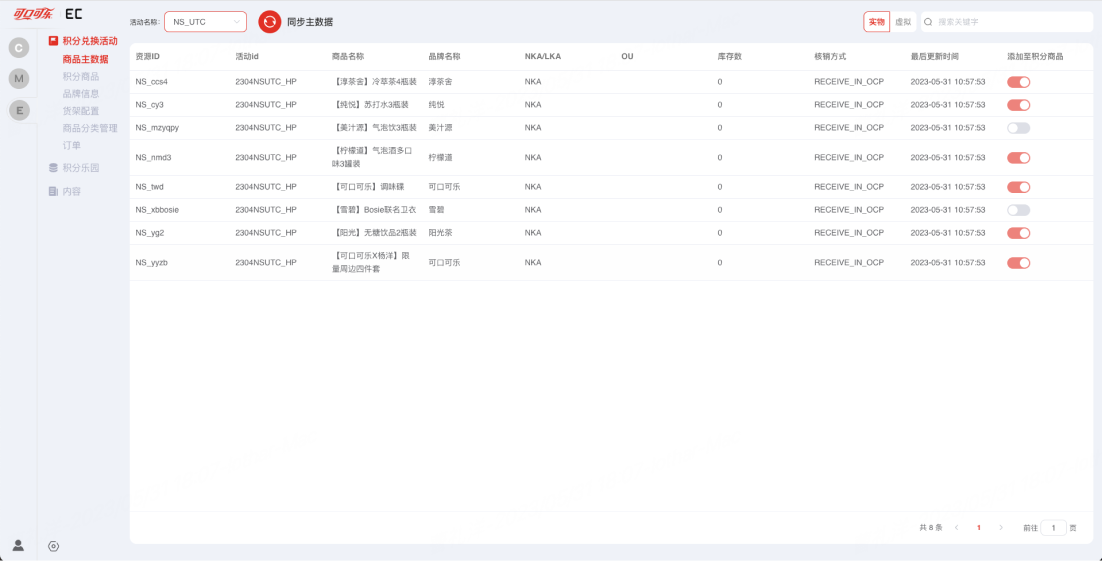
Task: Go to next page arrow
Action: 1001,527
